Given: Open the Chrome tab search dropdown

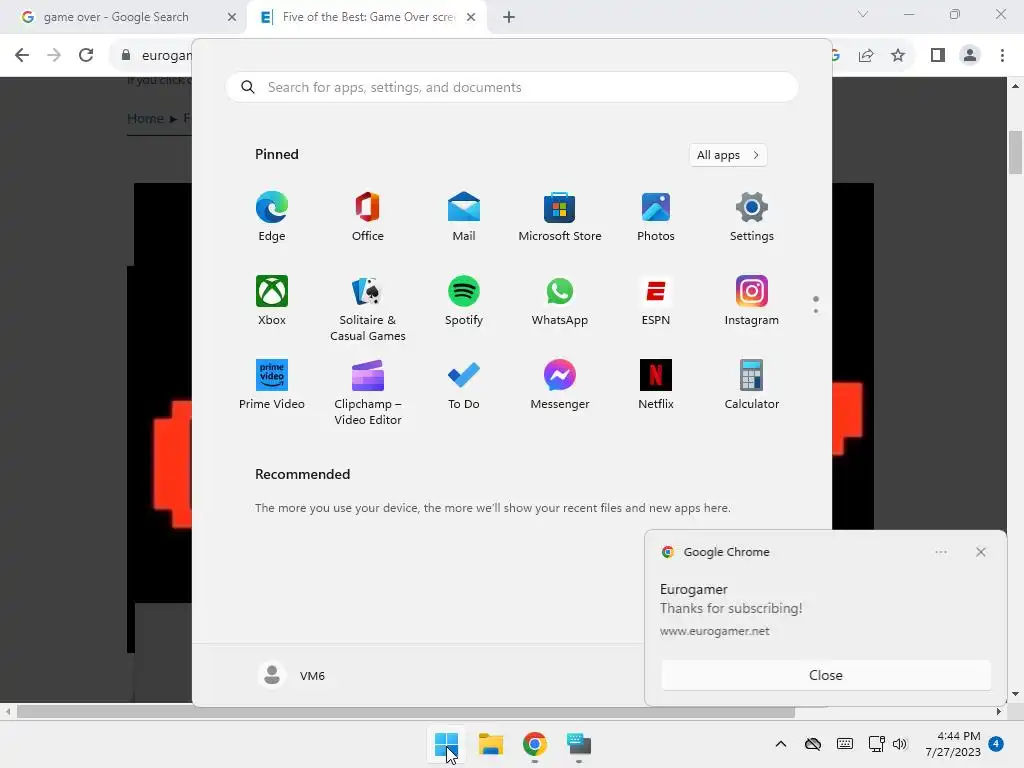Looking at the screenshot, I should (863, 14).
